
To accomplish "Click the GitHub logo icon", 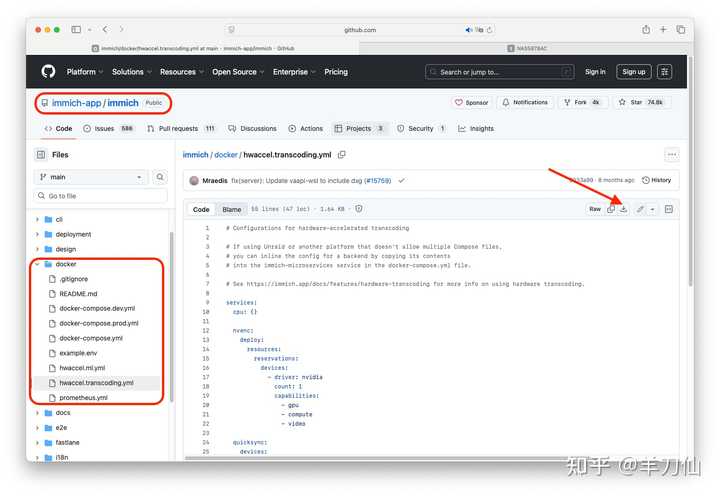I will pos(48,72).
